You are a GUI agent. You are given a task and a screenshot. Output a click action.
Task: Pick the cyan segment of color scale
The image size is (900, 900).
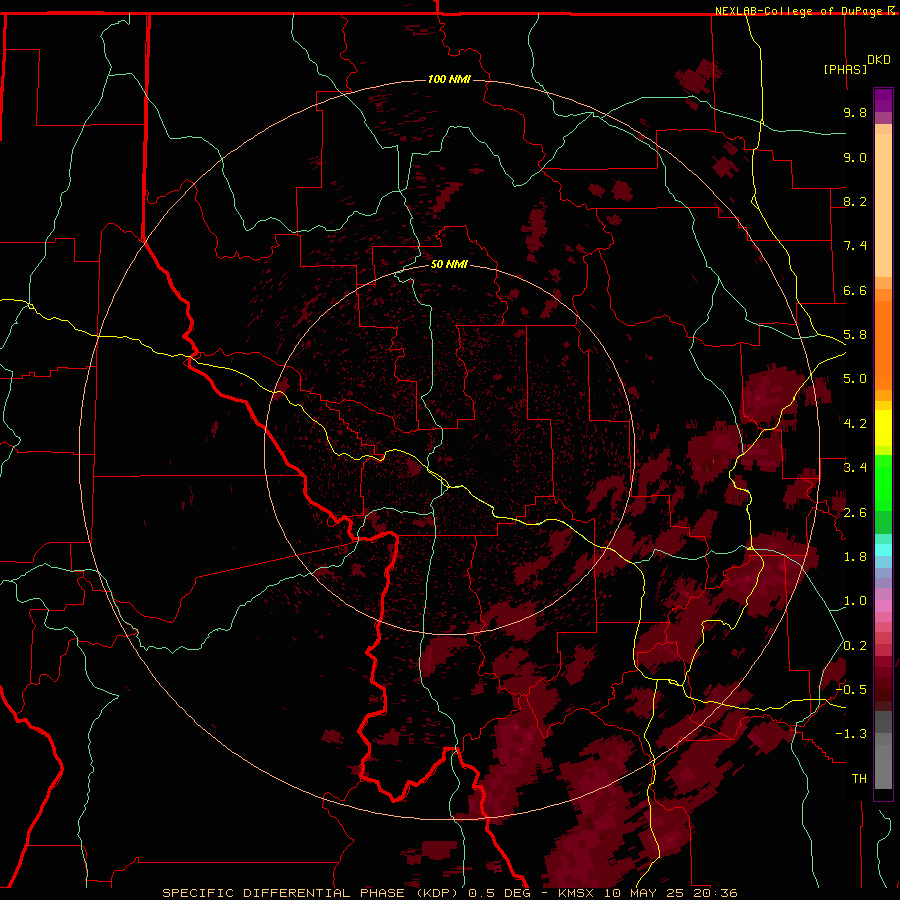883,550
